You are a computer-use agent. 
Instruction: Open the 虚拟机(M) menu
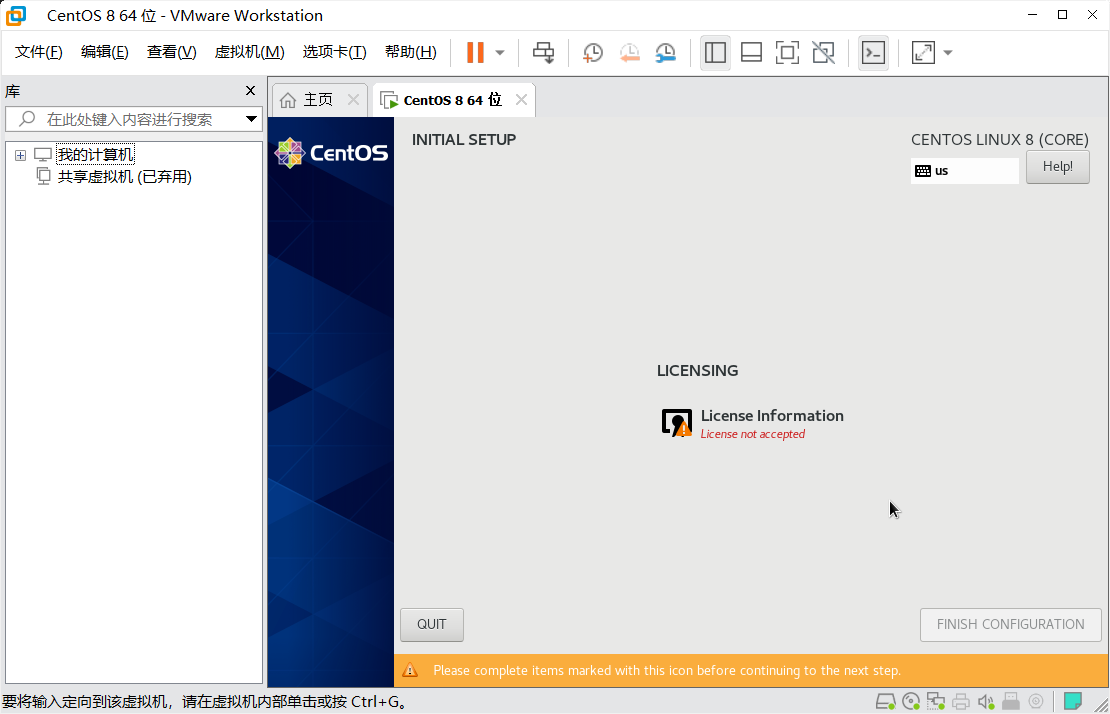coord(249,52)
